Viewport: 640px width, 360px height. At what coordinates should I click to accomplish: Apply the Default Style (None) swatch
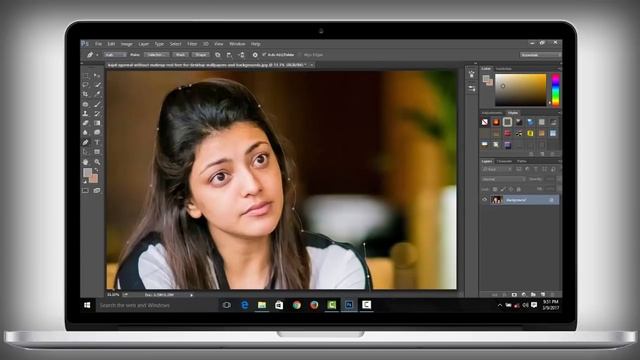click(x=484, y=122)
